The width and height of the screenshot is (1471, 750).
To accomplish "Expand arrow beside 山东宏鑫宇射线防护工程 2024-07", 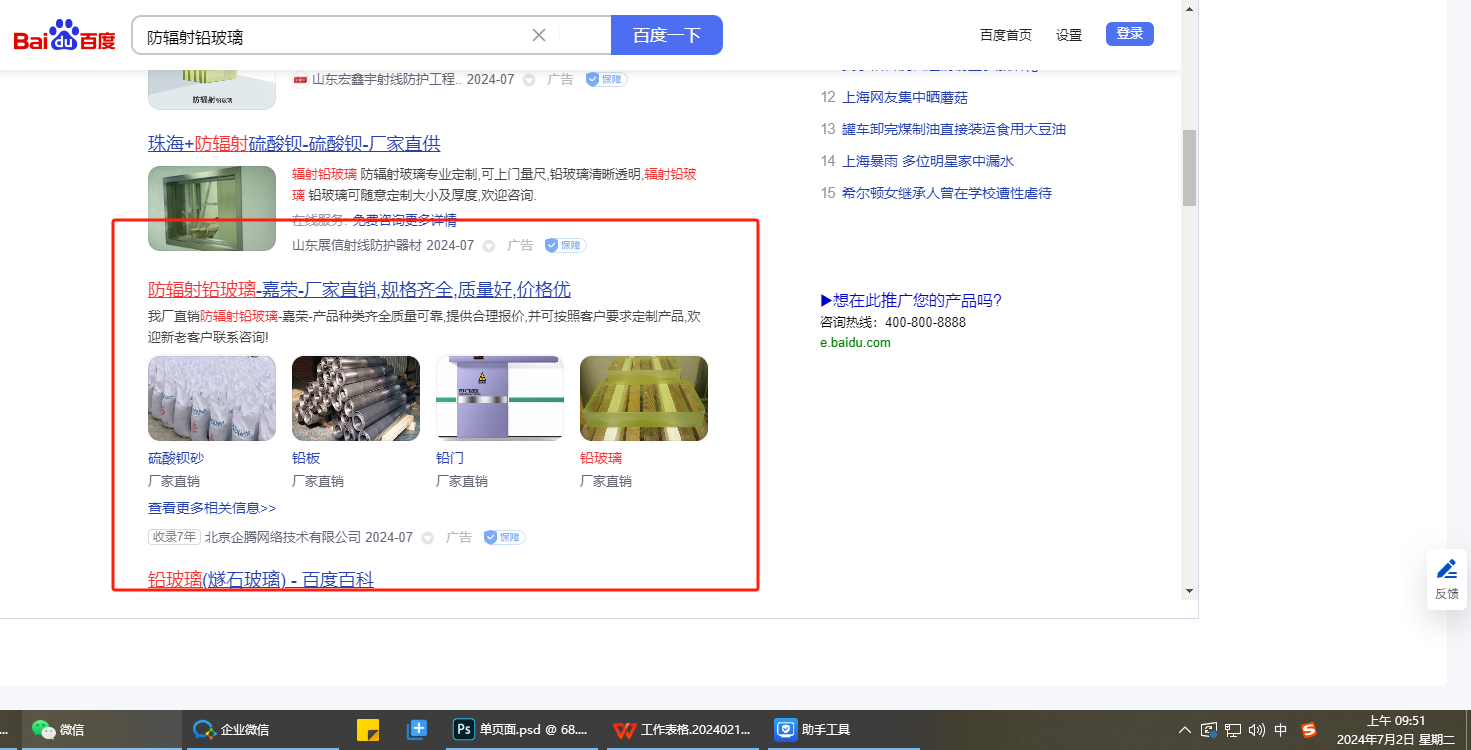I will coord(529,80).
